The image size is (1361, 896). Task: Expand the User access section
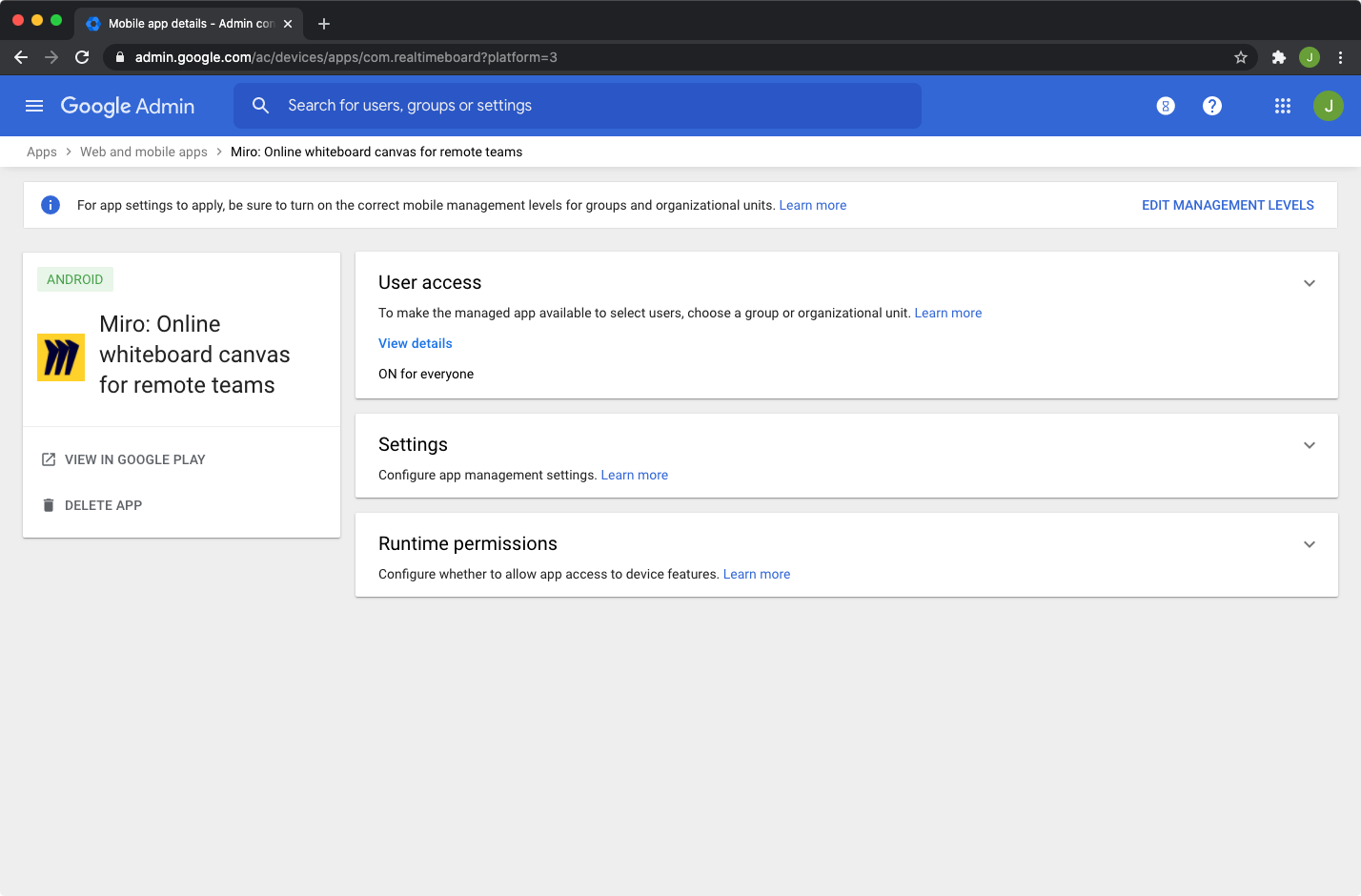[x=1310, y=283]
